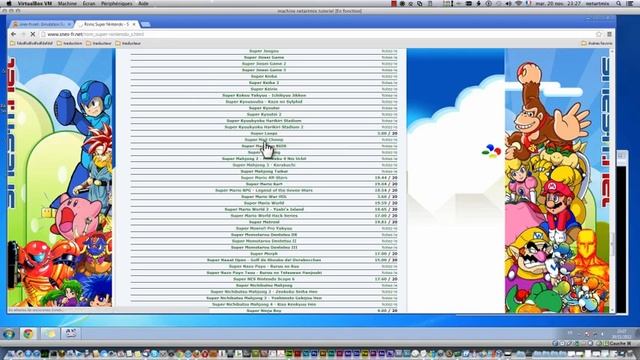Open the Super Mario World link
This screenshot has width=640, height=360.
[264, 203]
